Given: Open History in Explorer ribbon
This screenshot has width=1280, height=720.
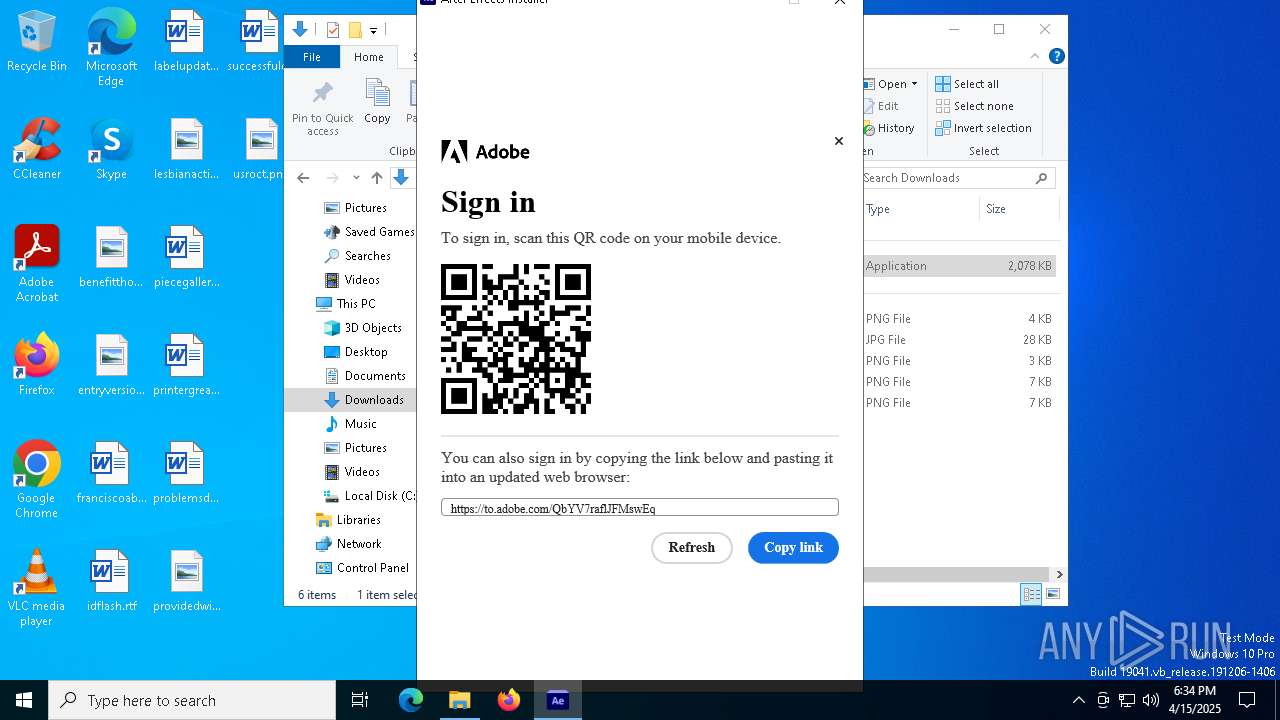Looking at the screenshot, I should tap(889, 128).
